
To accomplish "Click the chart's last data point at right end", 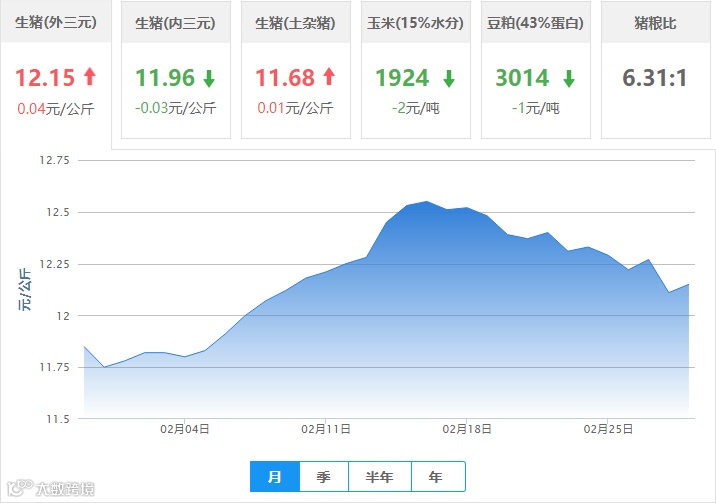I will [x=688, y=284].
